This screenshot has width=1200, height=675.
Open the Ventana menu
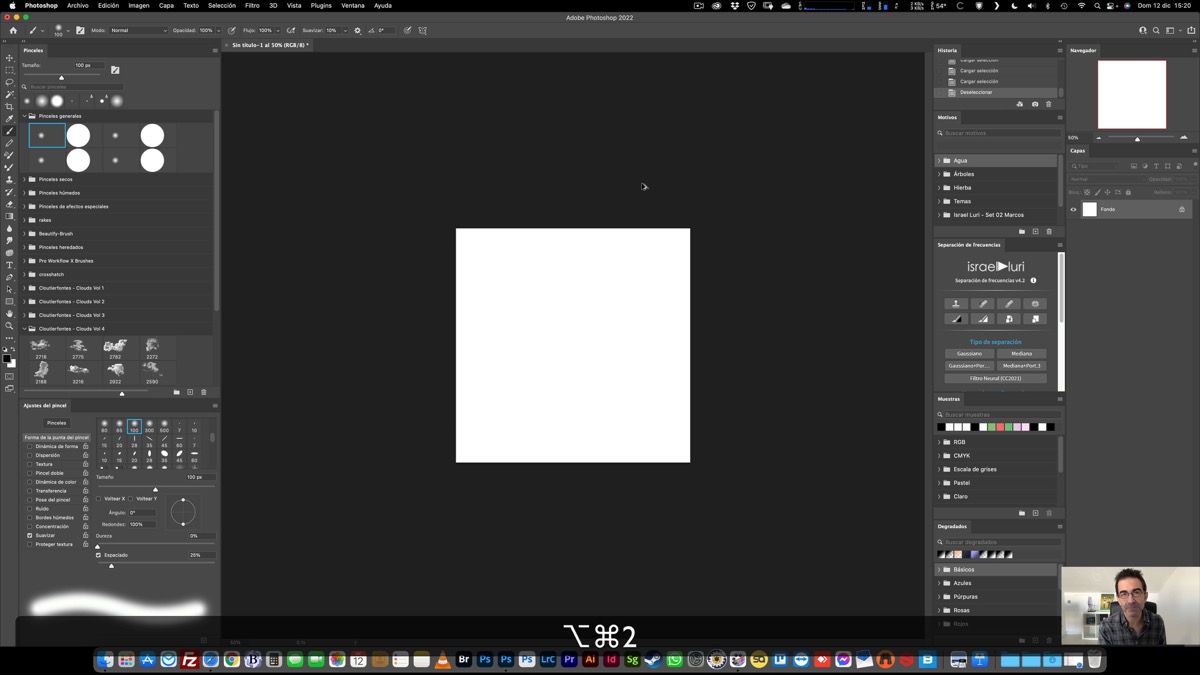pos(352,6)
